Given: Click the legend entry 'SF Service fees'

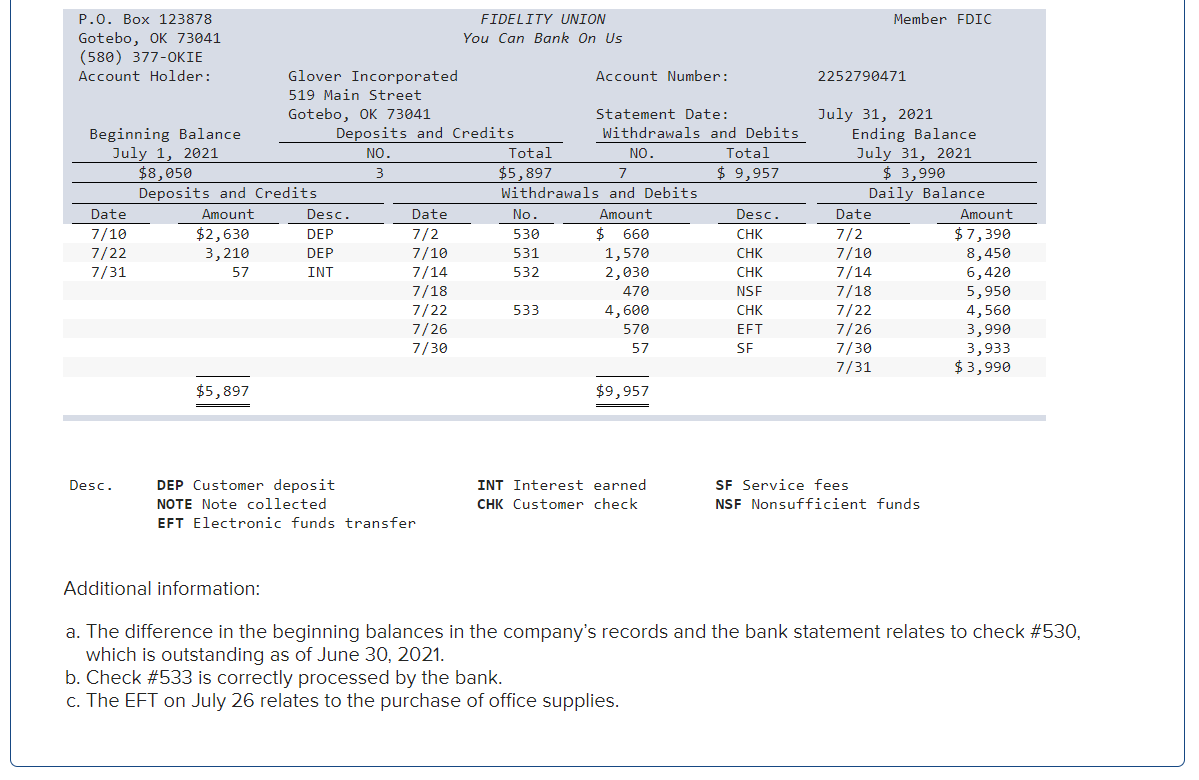Looking at the screenshot, I should (x=782, y=486).
